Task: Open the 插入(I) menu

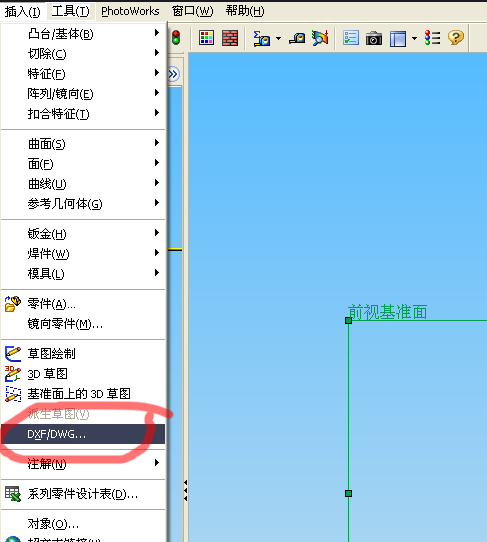Action: coord(22,11)
